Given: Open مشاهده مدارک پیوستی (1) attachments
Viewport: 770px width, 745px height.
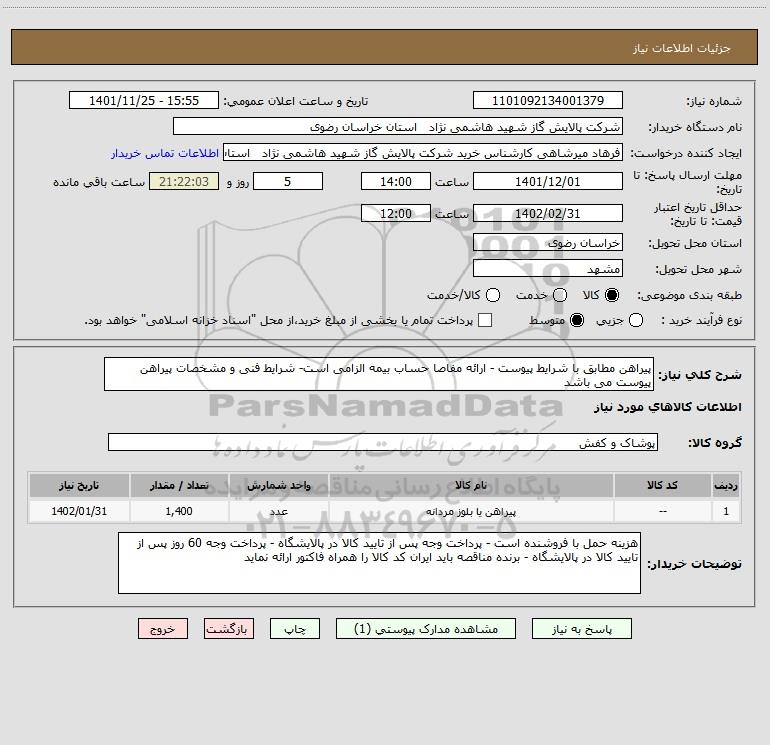Looking at the screenshot, I should 426,629.
